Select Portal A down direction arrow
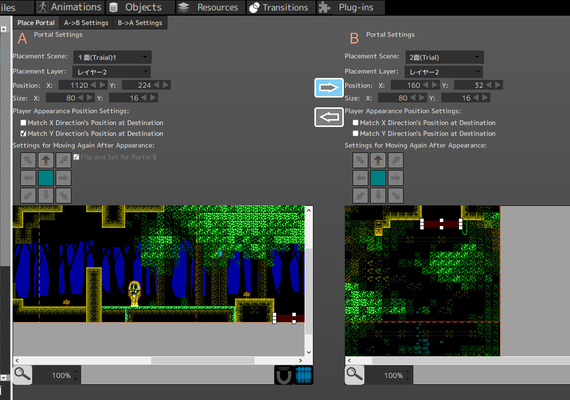 [46, 196]
